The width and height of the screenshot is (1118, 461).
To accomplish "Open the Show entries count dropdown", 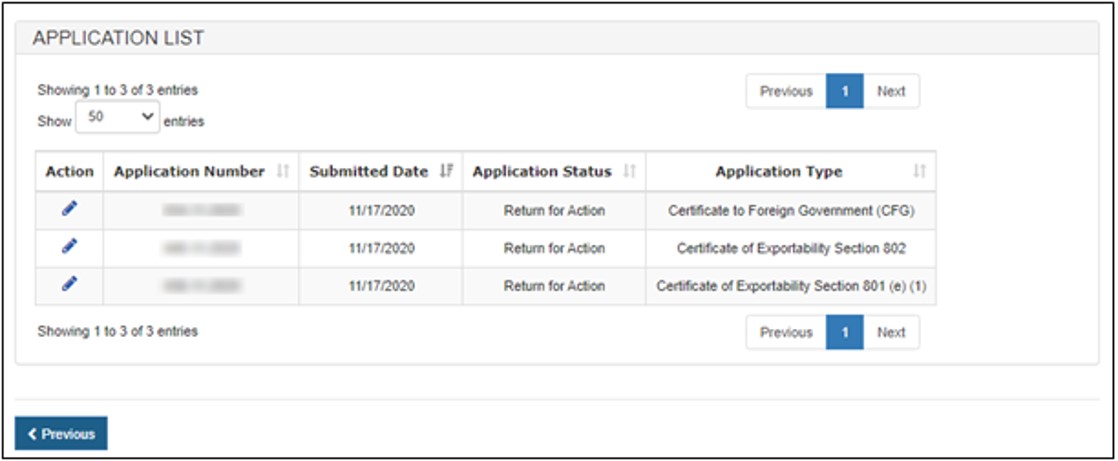I will pyautogui.click(x=117, y=118).
